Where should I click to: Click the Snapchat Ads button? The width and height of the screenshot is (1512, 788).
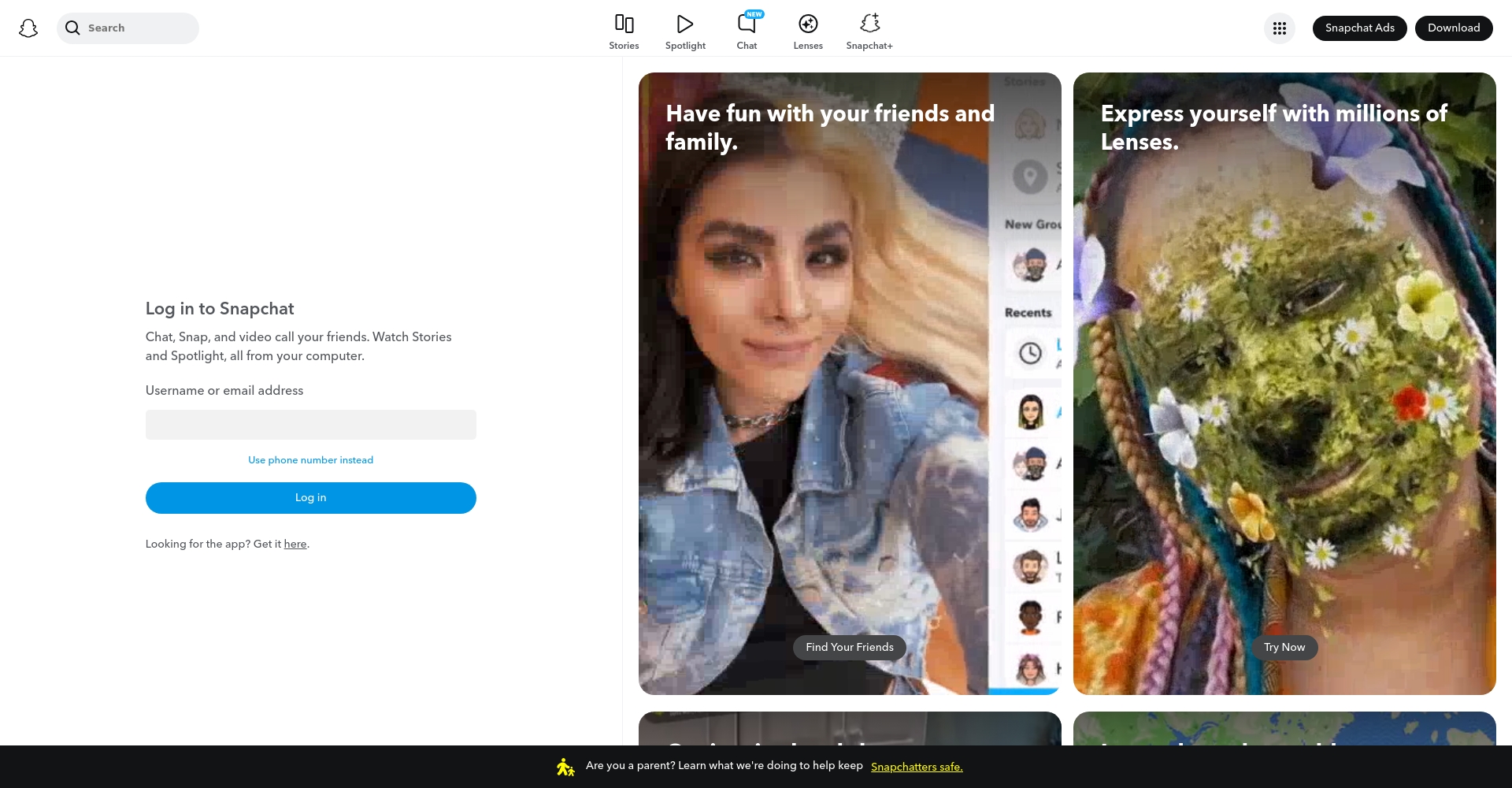pos(1360,28)
